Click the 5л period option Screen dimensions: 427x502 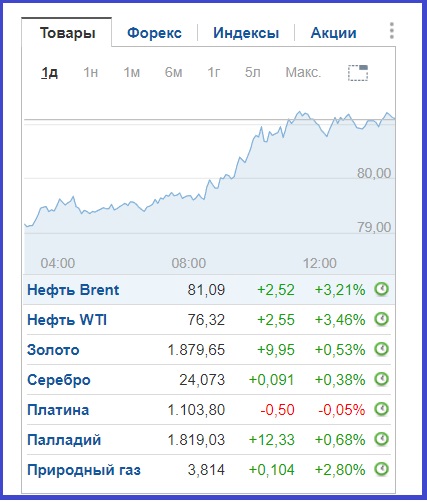coord(252,72)
